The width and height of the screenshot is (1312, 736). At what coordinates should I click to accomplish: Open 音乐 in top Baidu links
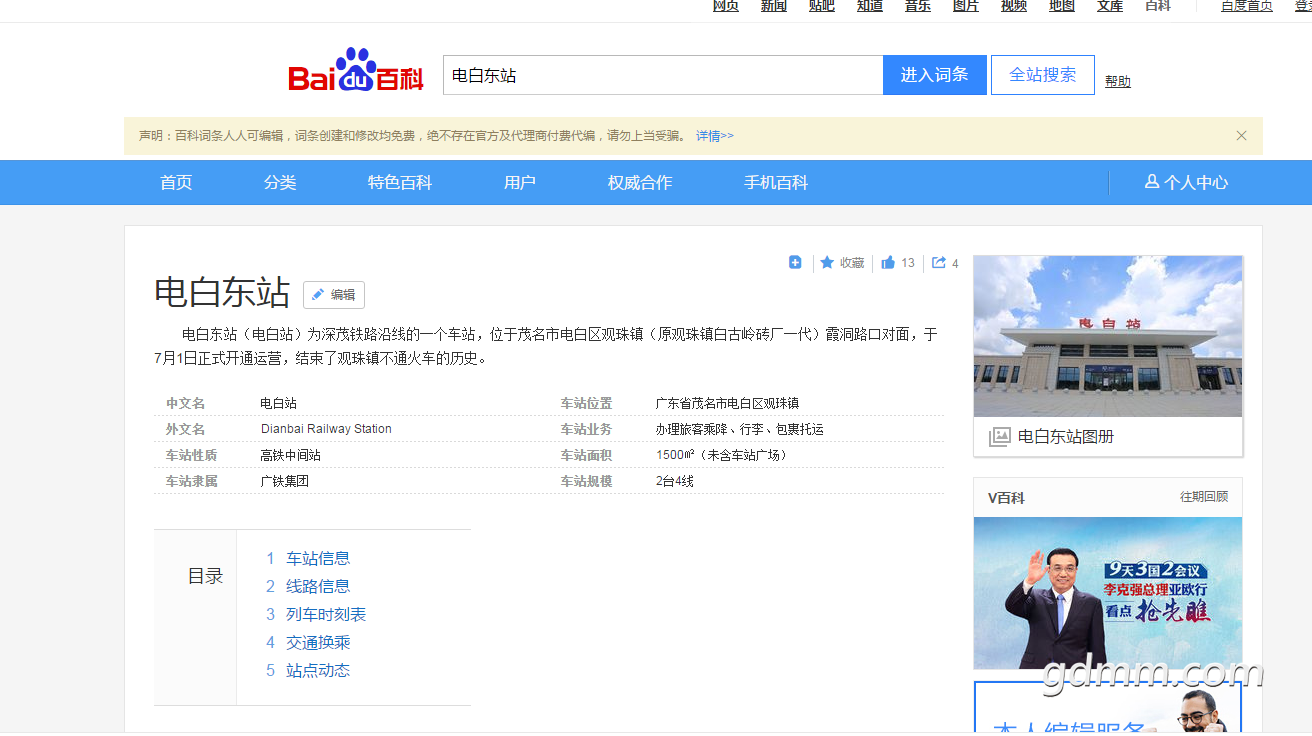pos(918,6)
